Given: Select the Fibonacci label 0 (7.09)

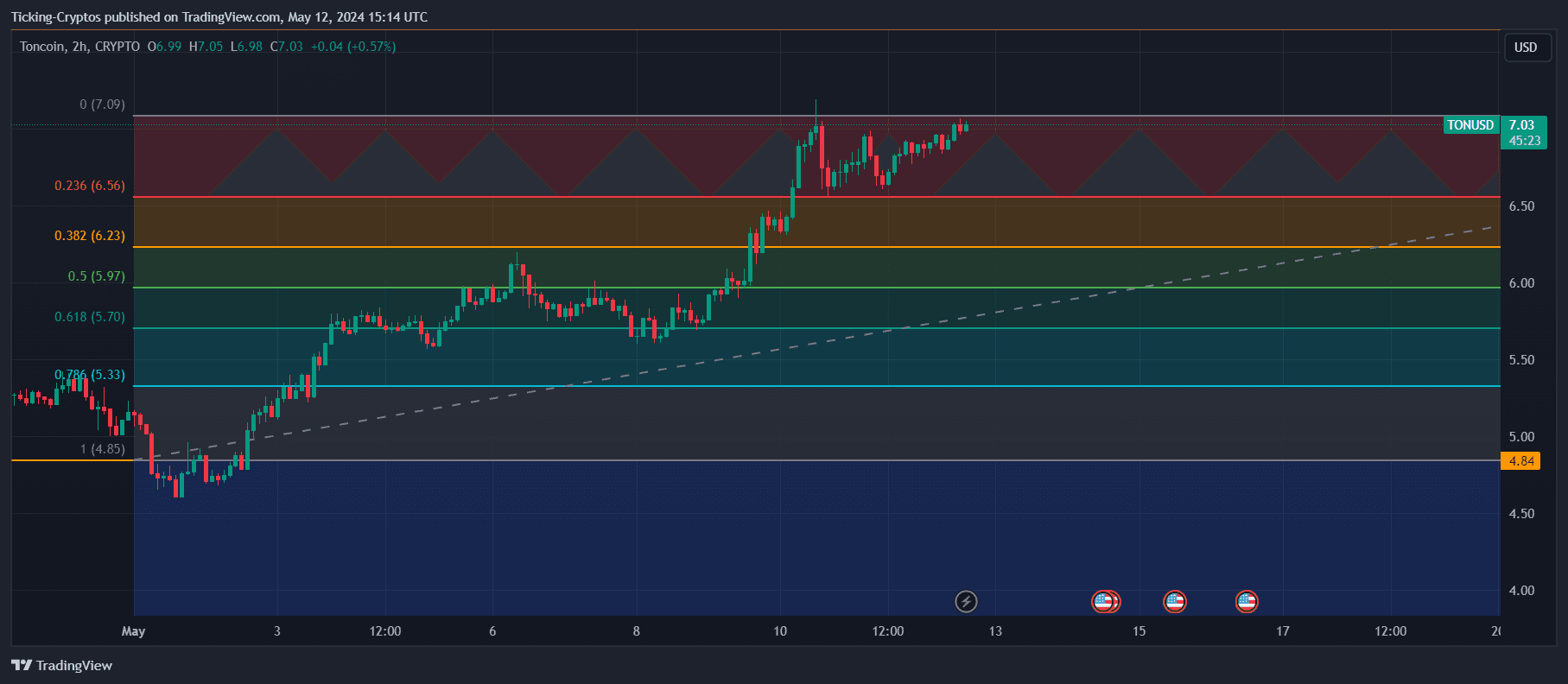Looking at the screenshot, I should 102,104.
